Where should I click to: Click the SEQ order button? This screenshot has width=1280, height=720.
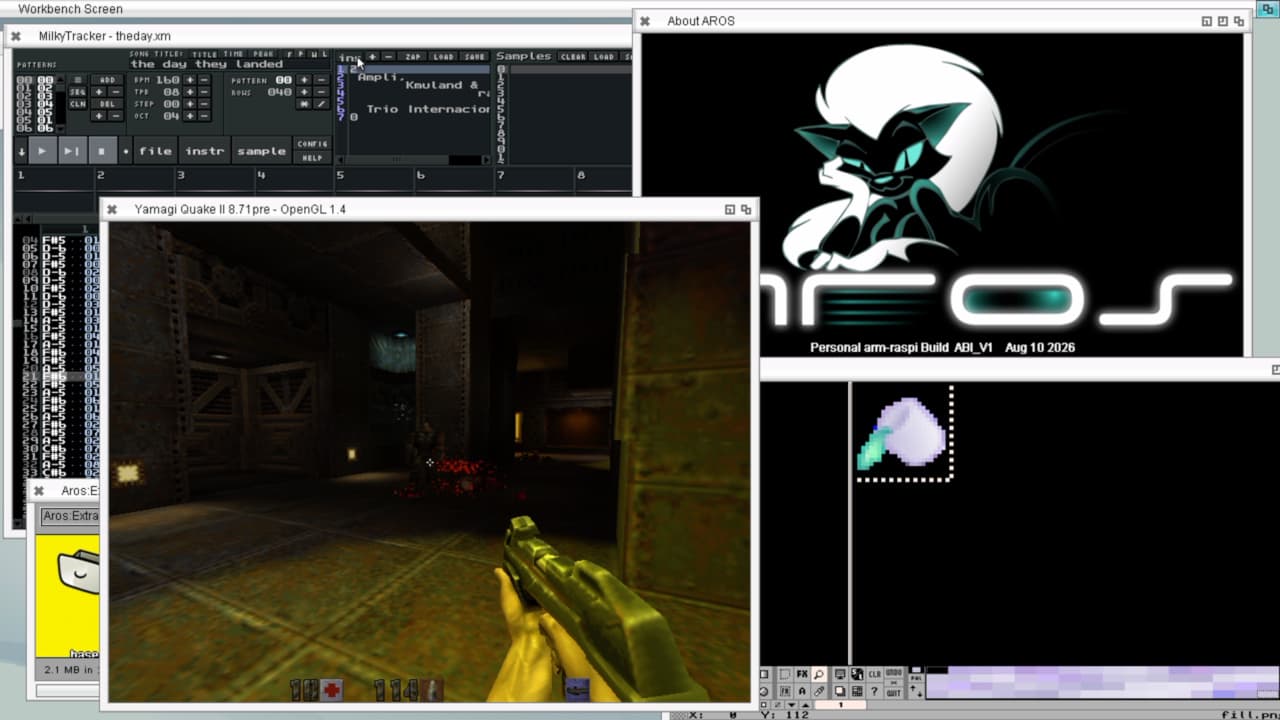78,92
